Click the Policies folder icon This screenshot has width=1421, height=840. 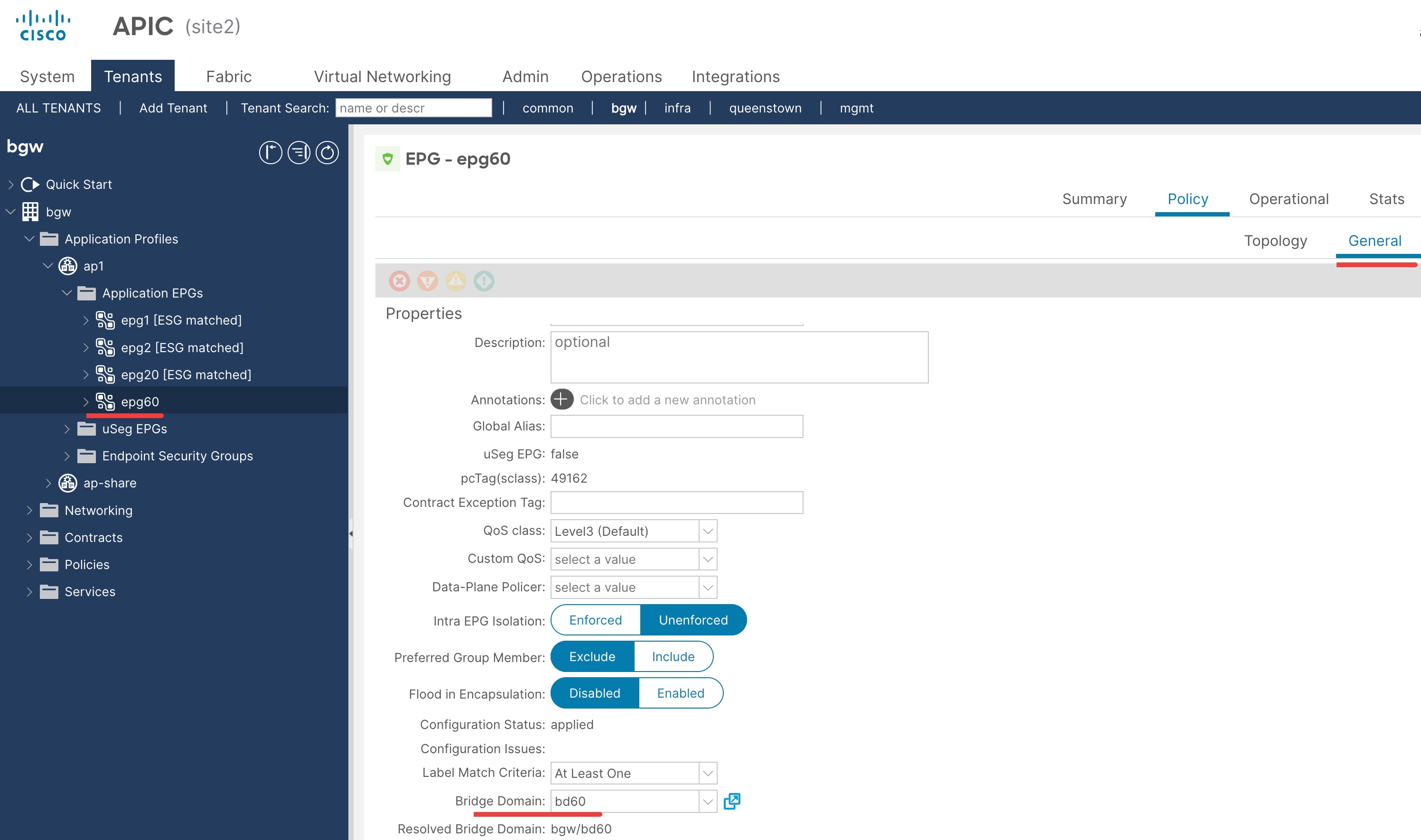[49, 565]
